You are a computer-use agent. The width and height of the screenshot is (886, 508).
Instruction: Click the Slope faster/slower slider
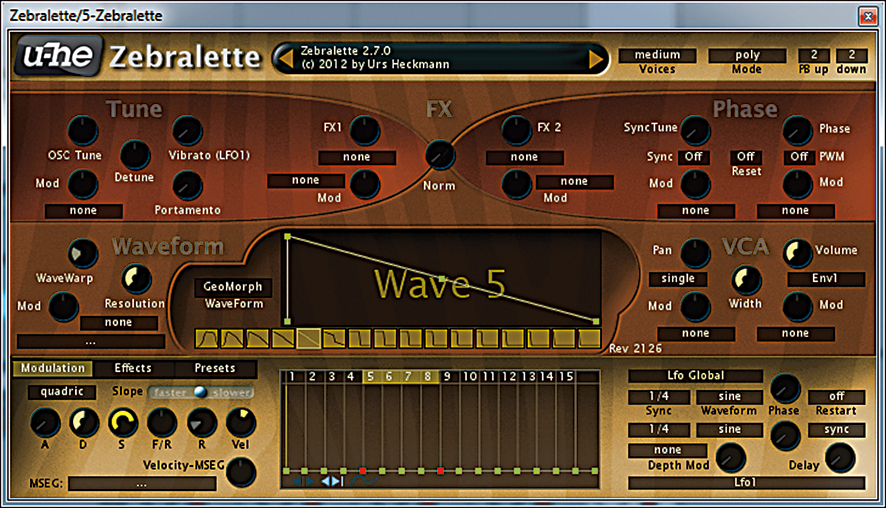201,392
